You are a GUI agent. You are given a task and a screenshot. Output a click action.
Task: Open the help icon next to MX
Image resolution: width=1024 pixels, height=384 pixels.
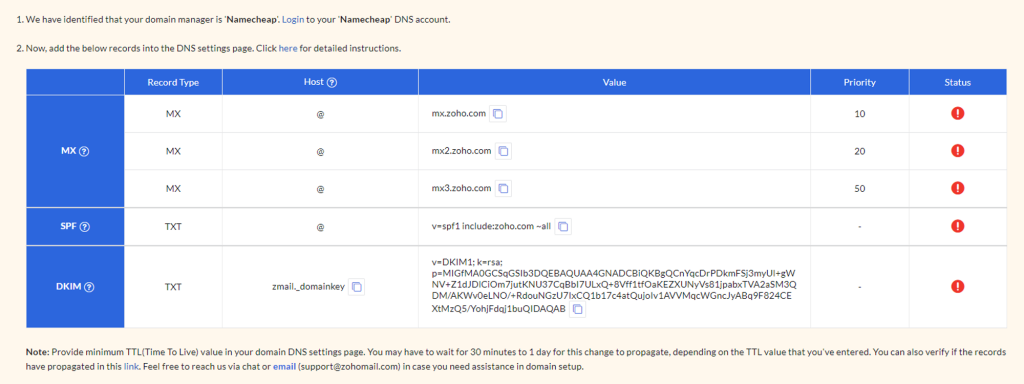coord(84,151)
